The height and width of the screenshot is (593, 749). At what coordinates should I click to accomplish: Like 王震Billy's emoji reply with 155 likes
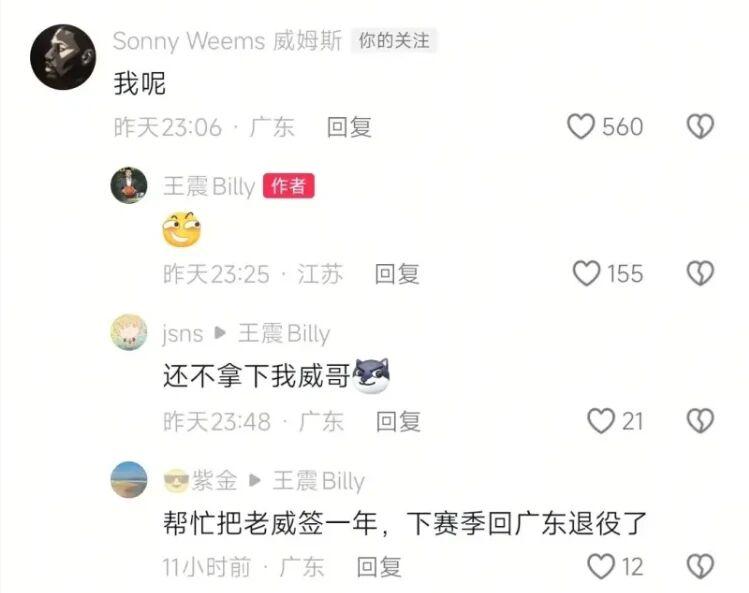click(x=586, y=273)
